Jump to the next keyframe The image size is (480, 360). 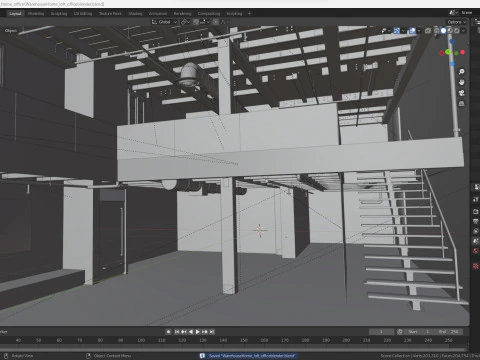click(205, 332)
